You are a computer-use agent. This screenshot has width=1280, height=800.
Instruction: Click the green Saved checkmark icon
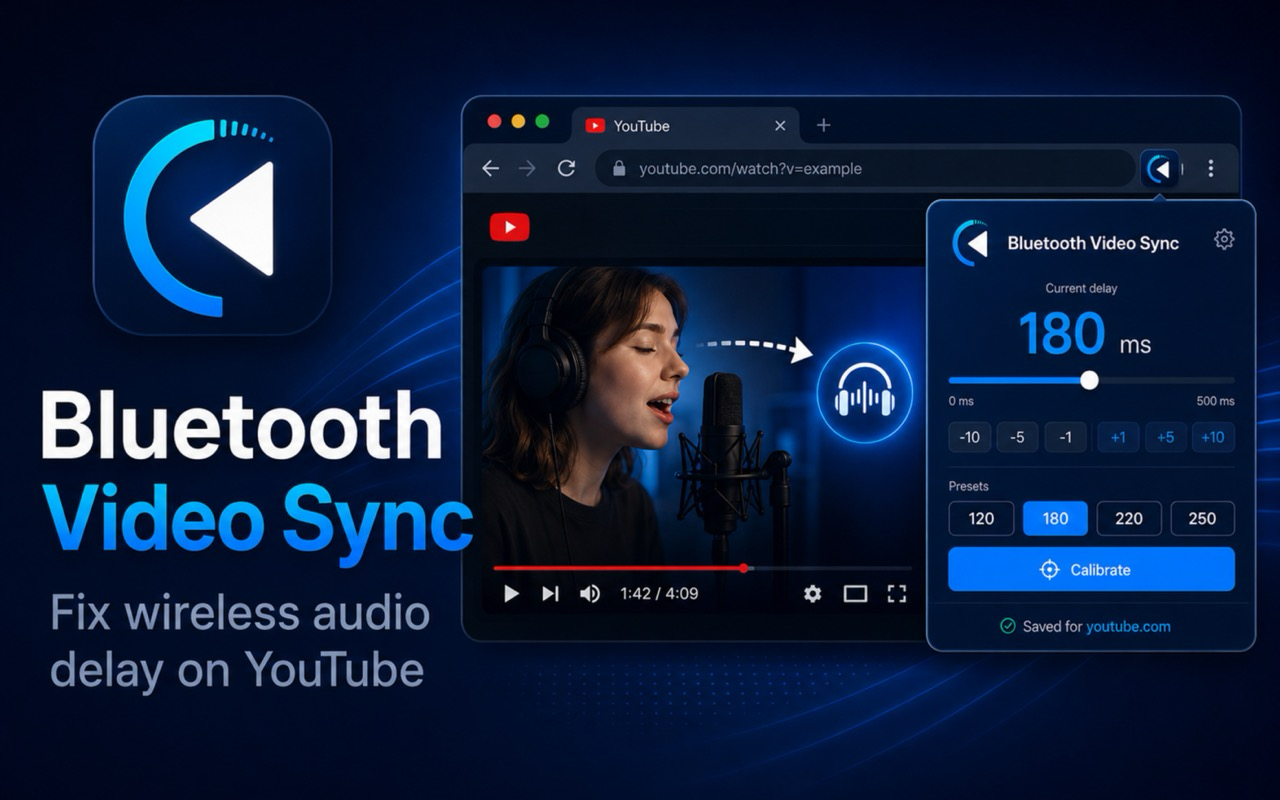(x=1008, y=626)
